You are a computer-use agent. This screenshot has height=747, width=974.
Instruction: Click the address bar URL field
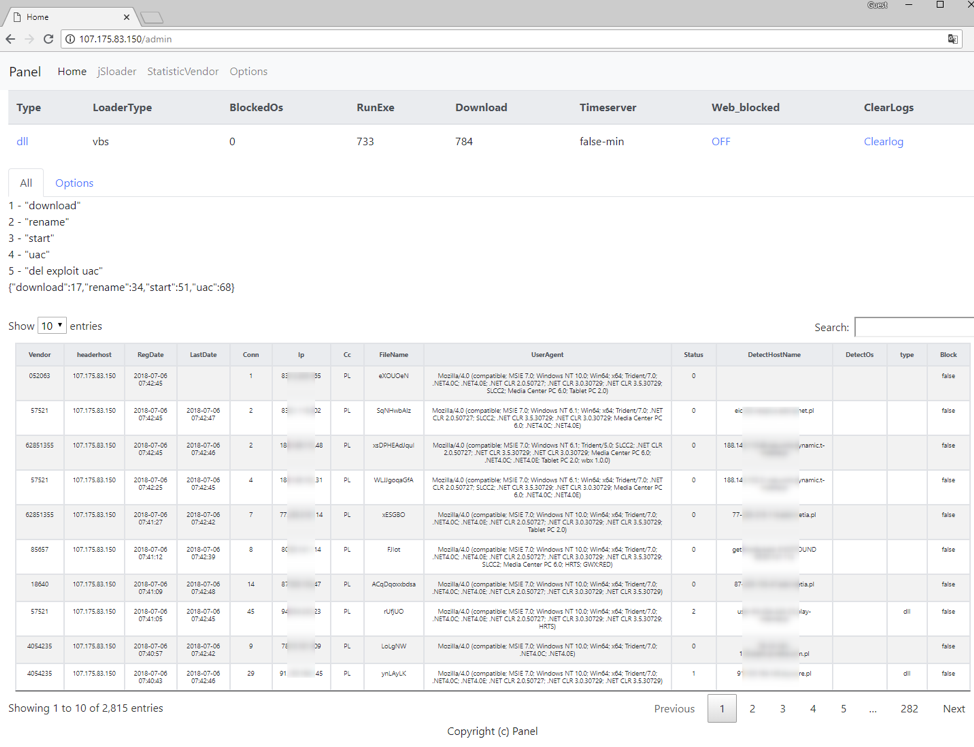coord(509,39)
